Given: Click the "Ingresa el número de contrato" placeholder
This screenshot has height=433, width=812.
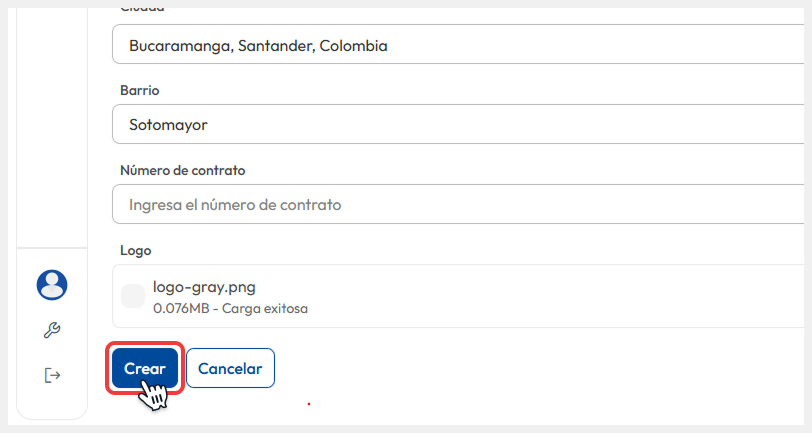Looking at the screenshot, I should [235, 205].
